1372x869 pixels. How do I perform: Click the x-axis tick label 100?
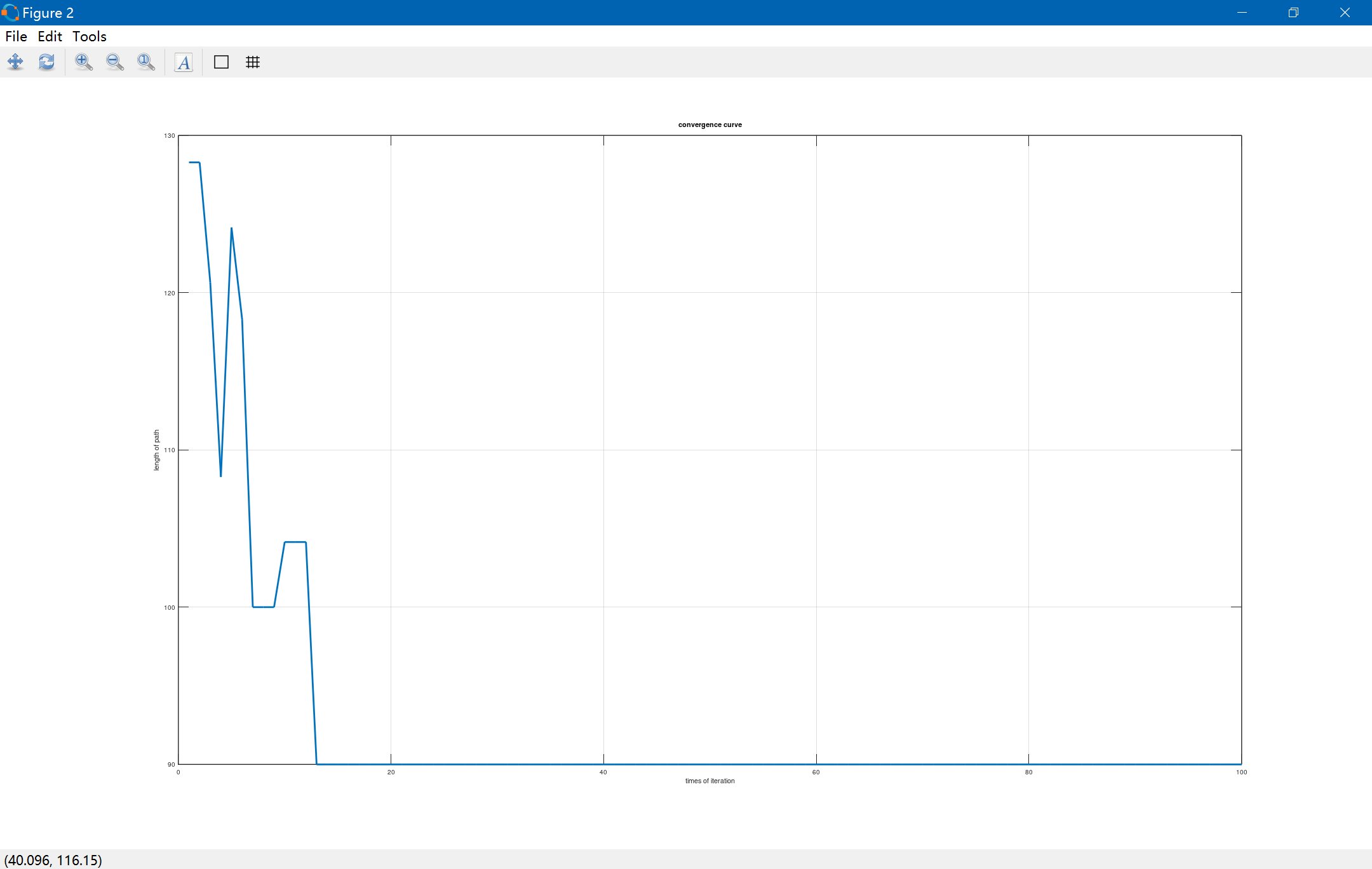[x=1241, y=772]
